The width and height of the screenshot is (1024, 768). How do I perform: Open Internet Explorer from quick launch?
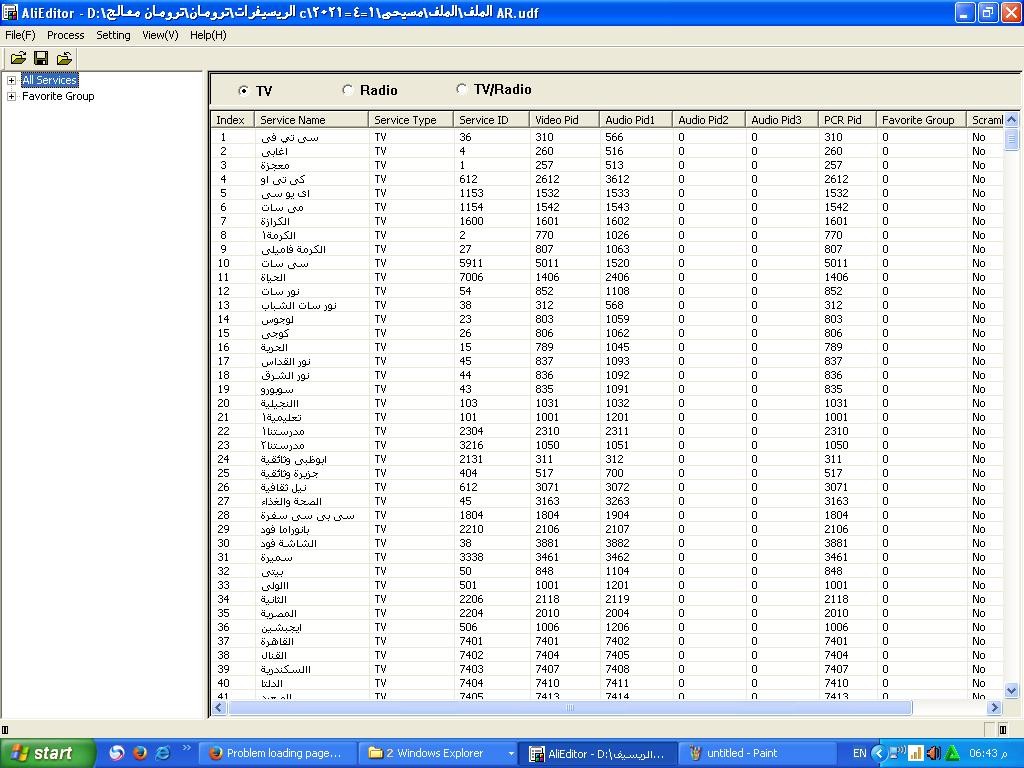point(163,753)
